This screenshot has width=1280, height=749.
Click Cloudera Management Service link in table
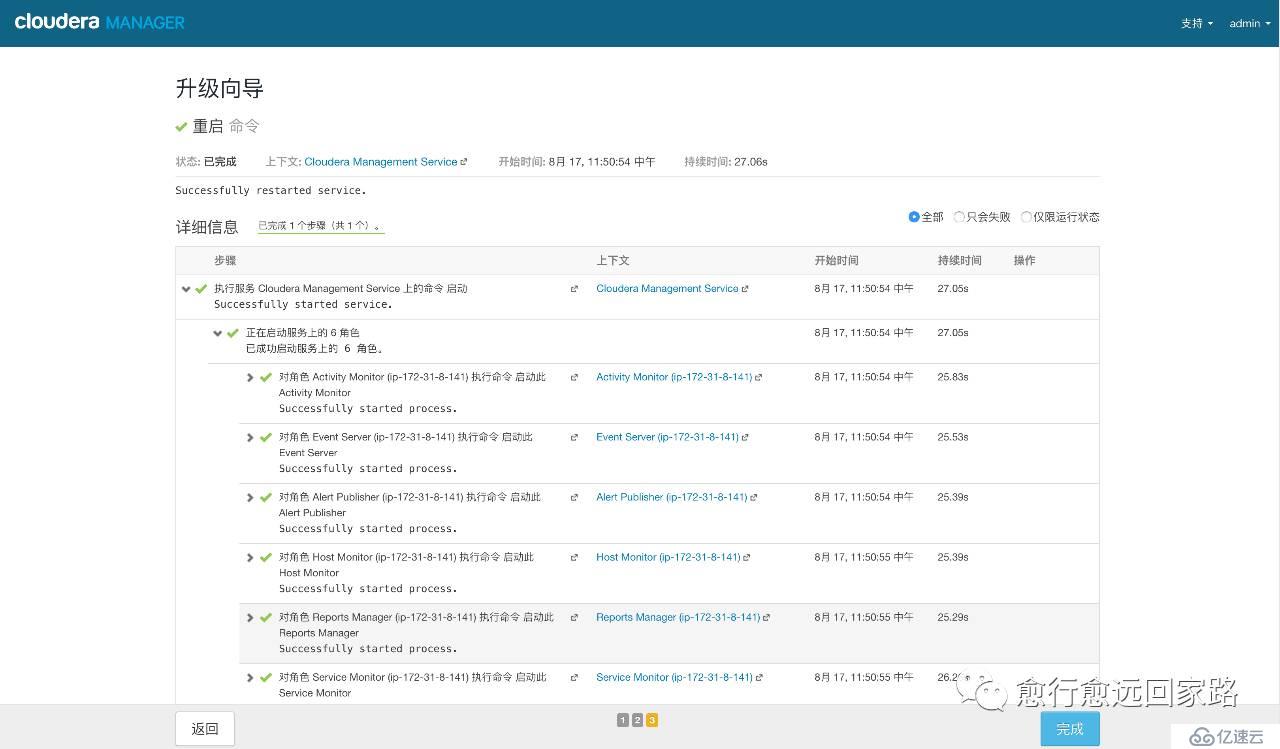tap(667, 288)
